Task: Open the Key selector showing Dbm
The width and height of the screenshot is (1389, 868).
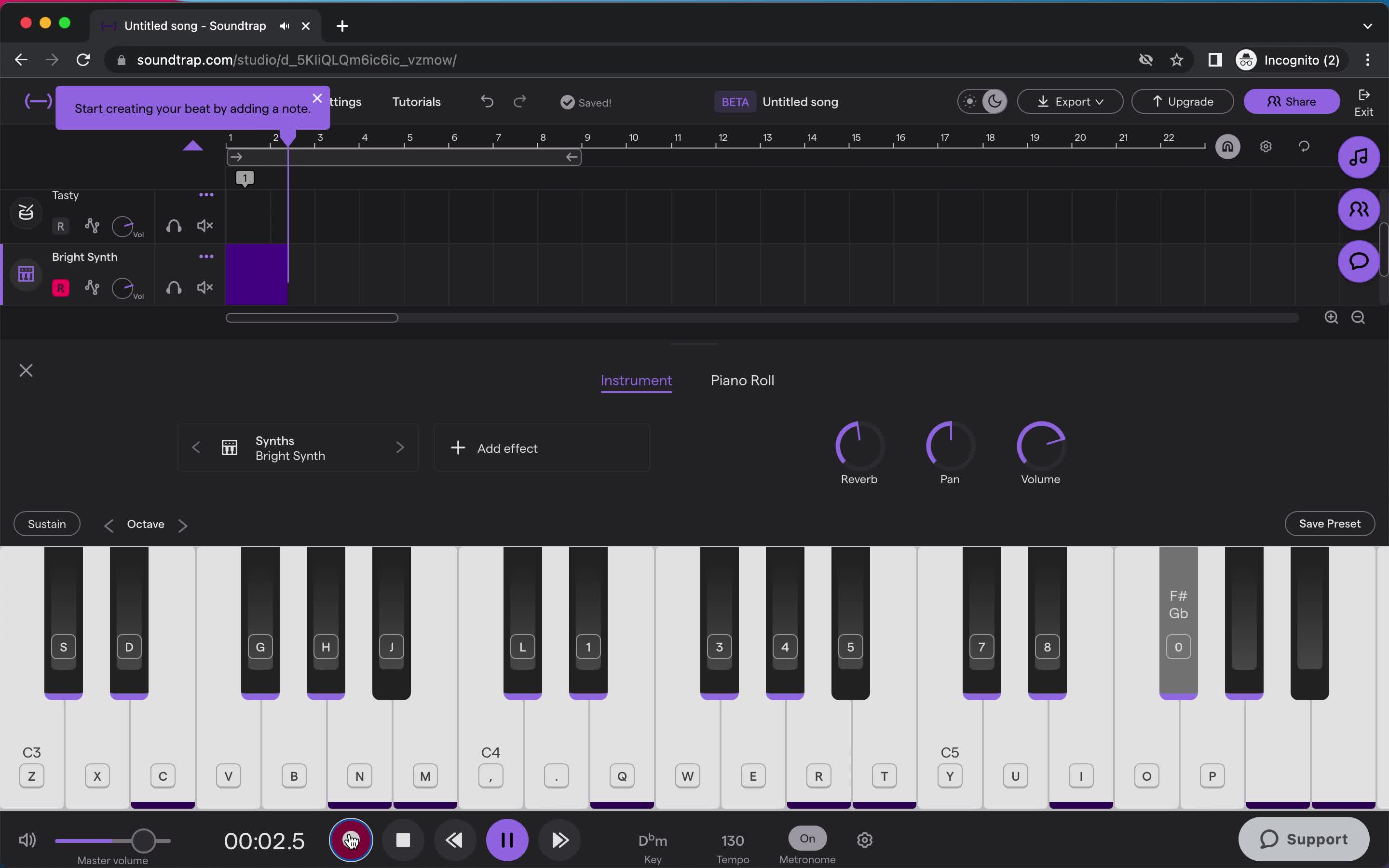Action: (653, 841)
